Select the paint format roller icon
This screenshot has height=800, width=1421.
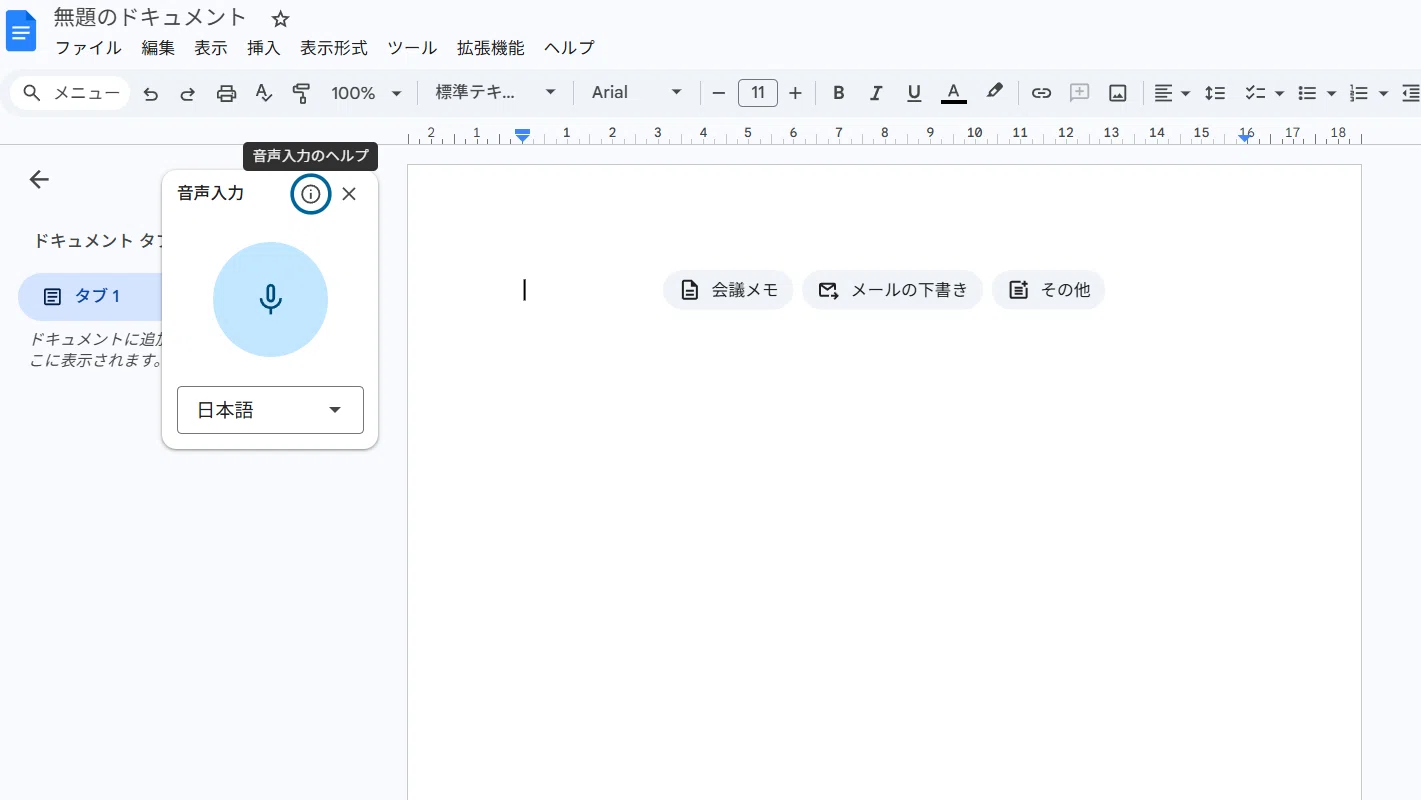pyautogui.click(x=301, y=93)
